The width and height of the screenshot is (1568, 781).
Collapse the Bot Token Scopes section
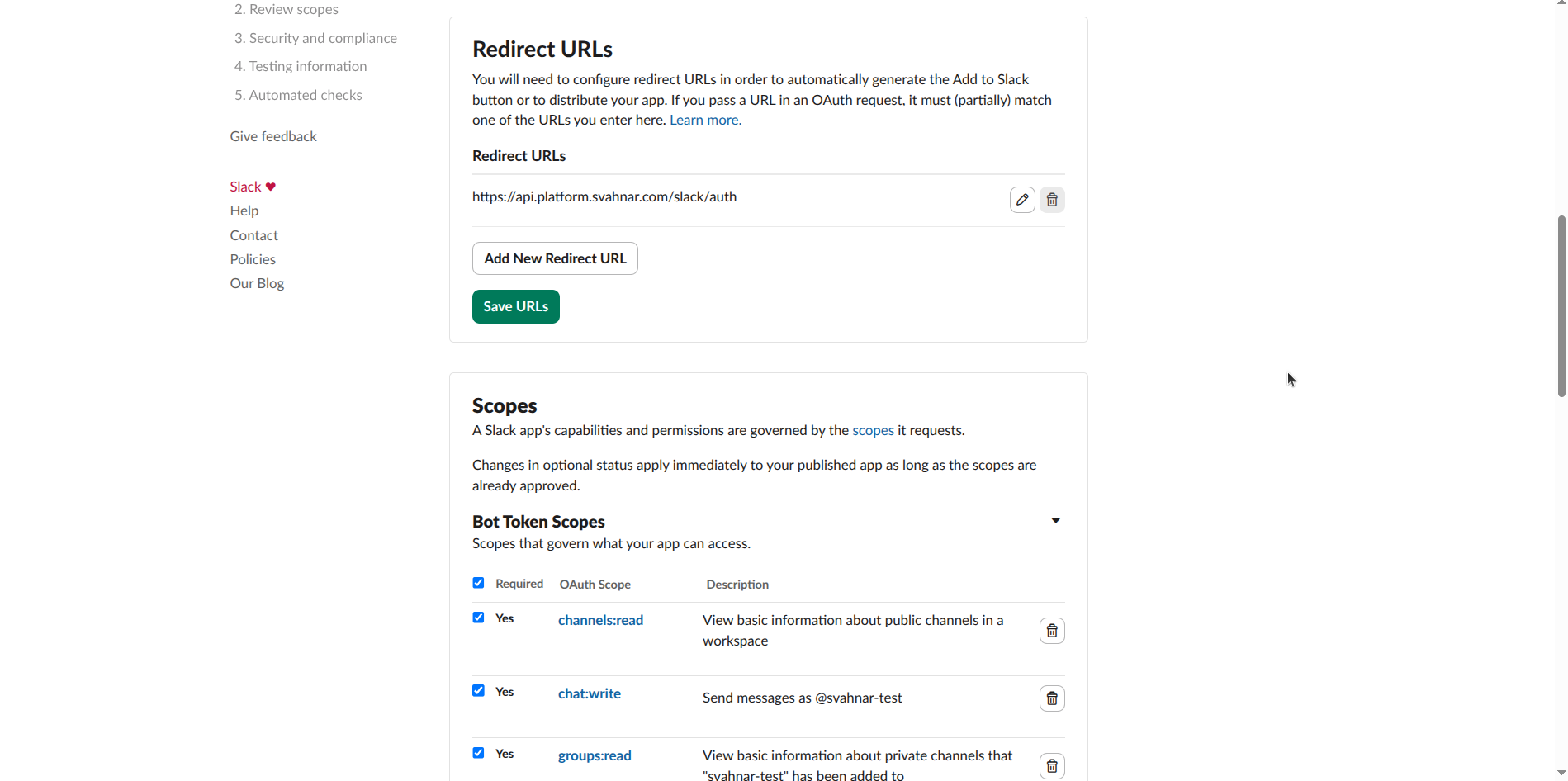[x=1055, y=521]
